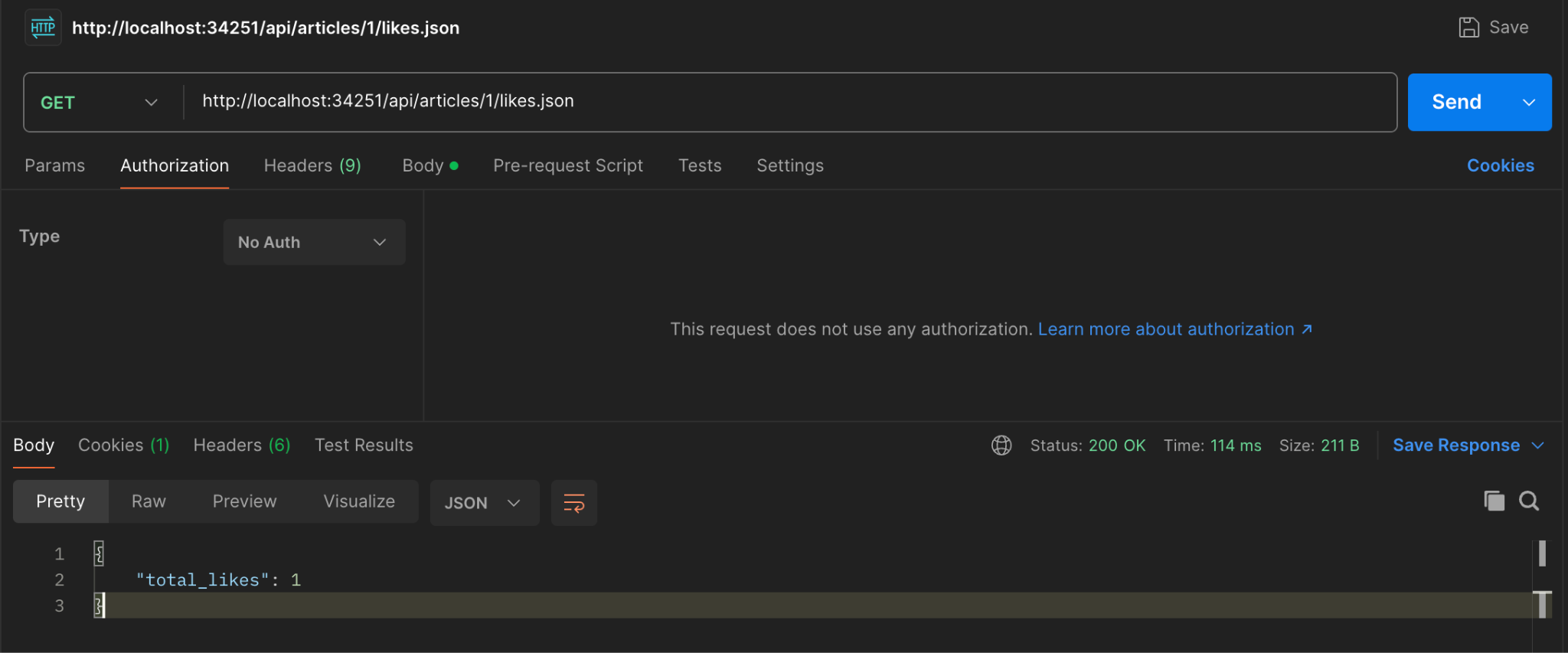
Task: Click into the request URL field
Action: pos(789,102)
